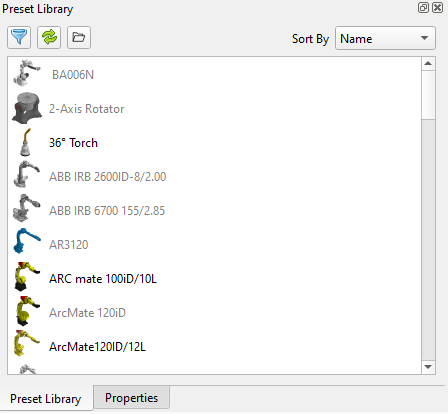Refresh the preset library list
This screenshot has width=448, height=414.
(x=49, y=37)
